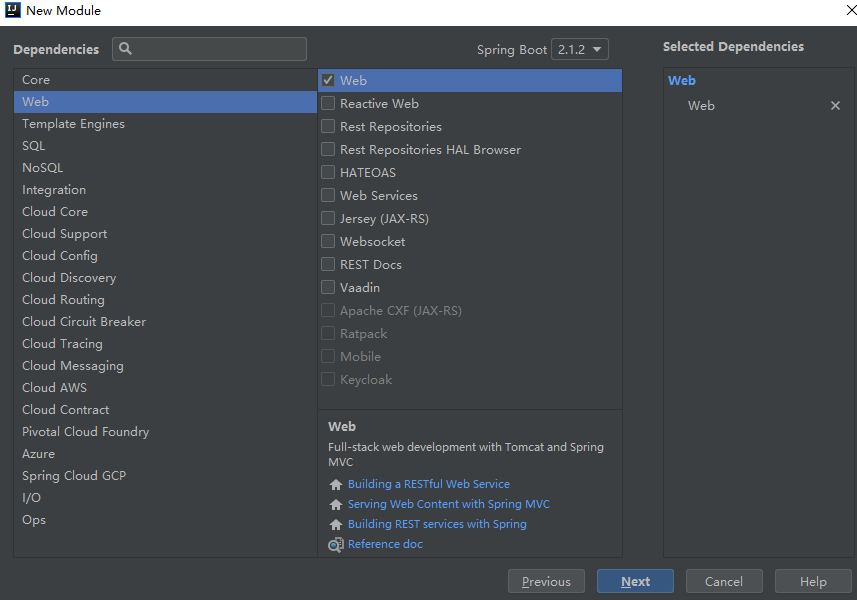
Task: Focus the Dependencies search field
Action: (209, 49)
